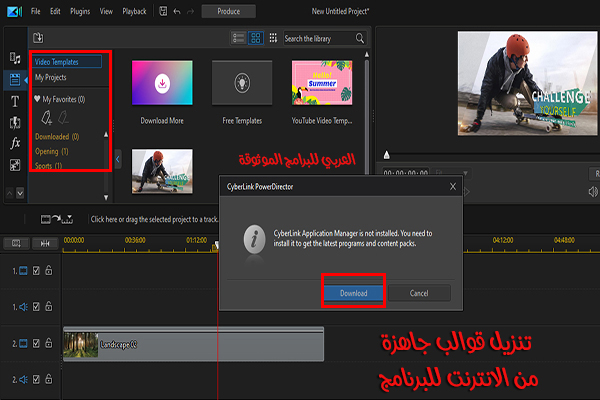Toggle lock on audio track 1
This screenshot has width=600, height=400.
pos(49,306)
